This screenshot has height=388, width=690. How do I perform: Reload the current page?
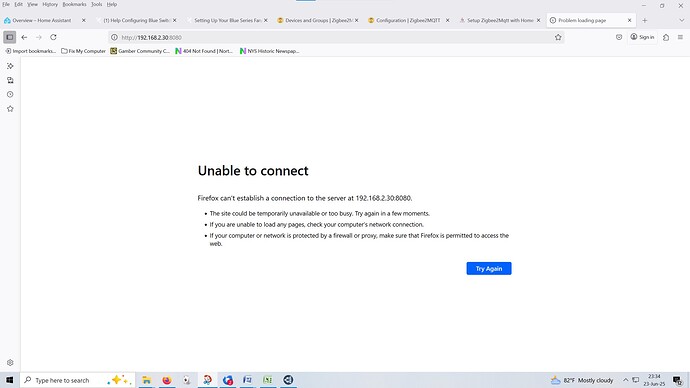tap(53, 37)
